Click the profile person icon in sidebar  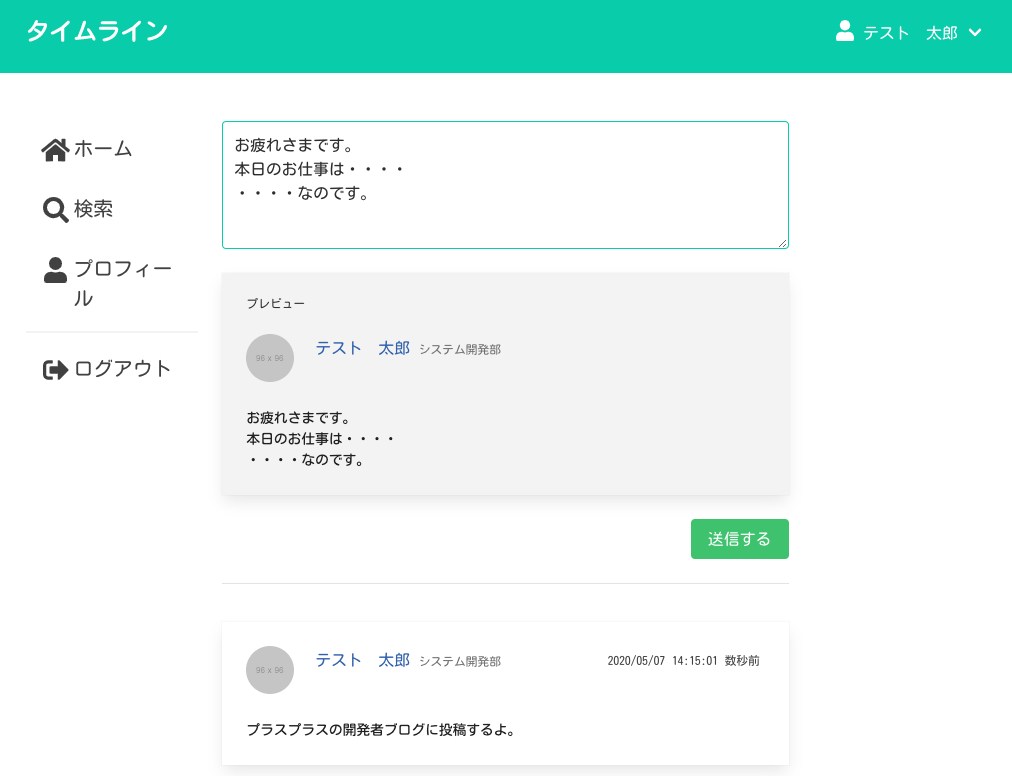coord(54,269)
